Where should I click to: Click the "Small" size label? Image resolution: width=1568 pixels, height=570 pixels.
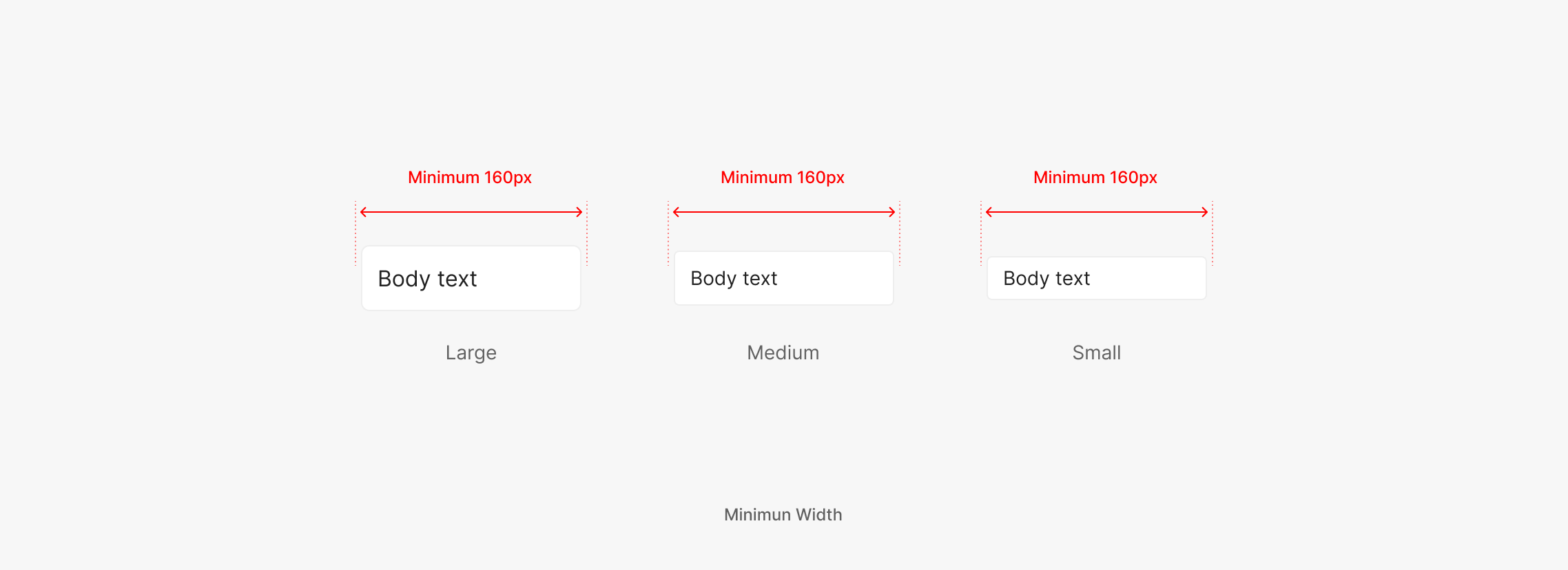(x=1097, y=352)
